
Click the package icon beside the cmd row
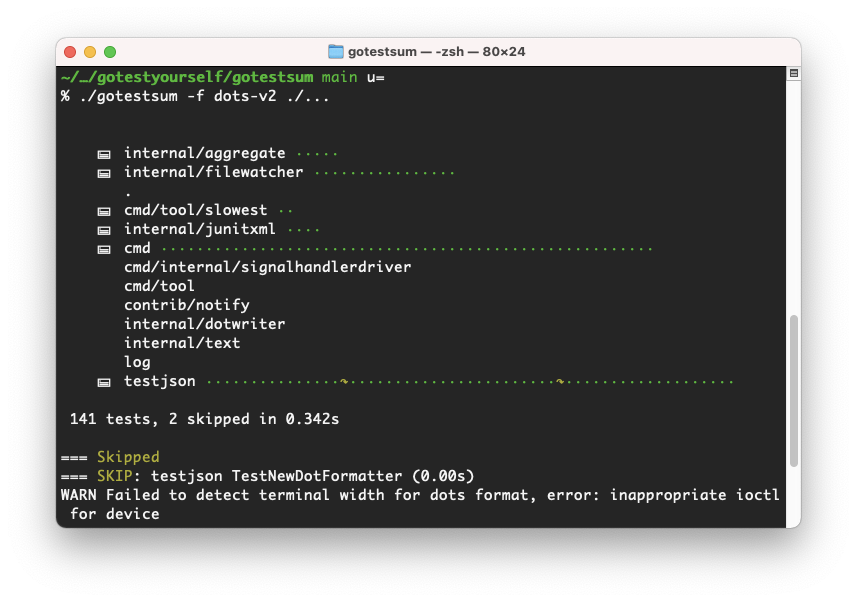point(104,249)
